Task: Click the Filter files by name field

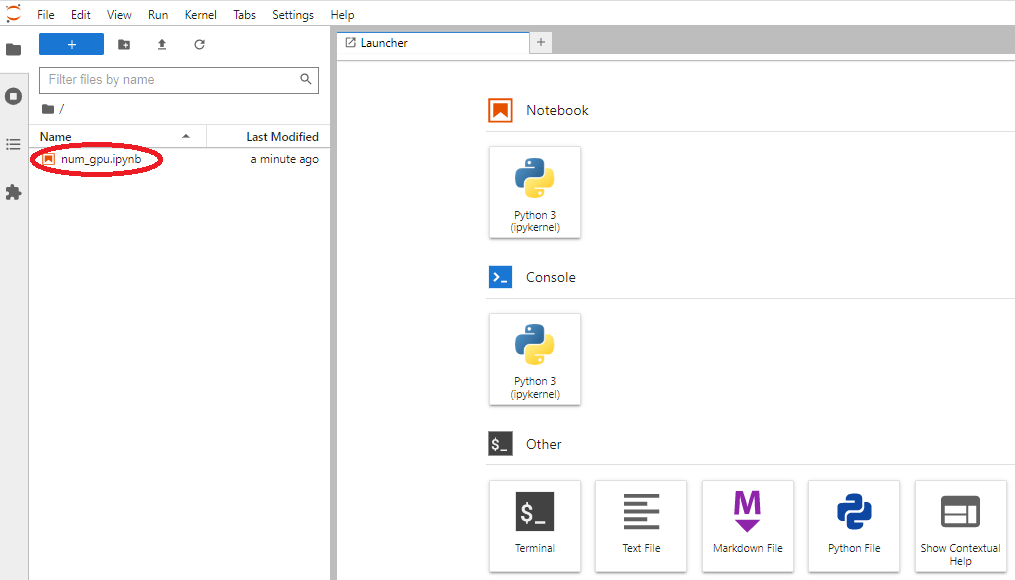Action: (x=170, y=80)
